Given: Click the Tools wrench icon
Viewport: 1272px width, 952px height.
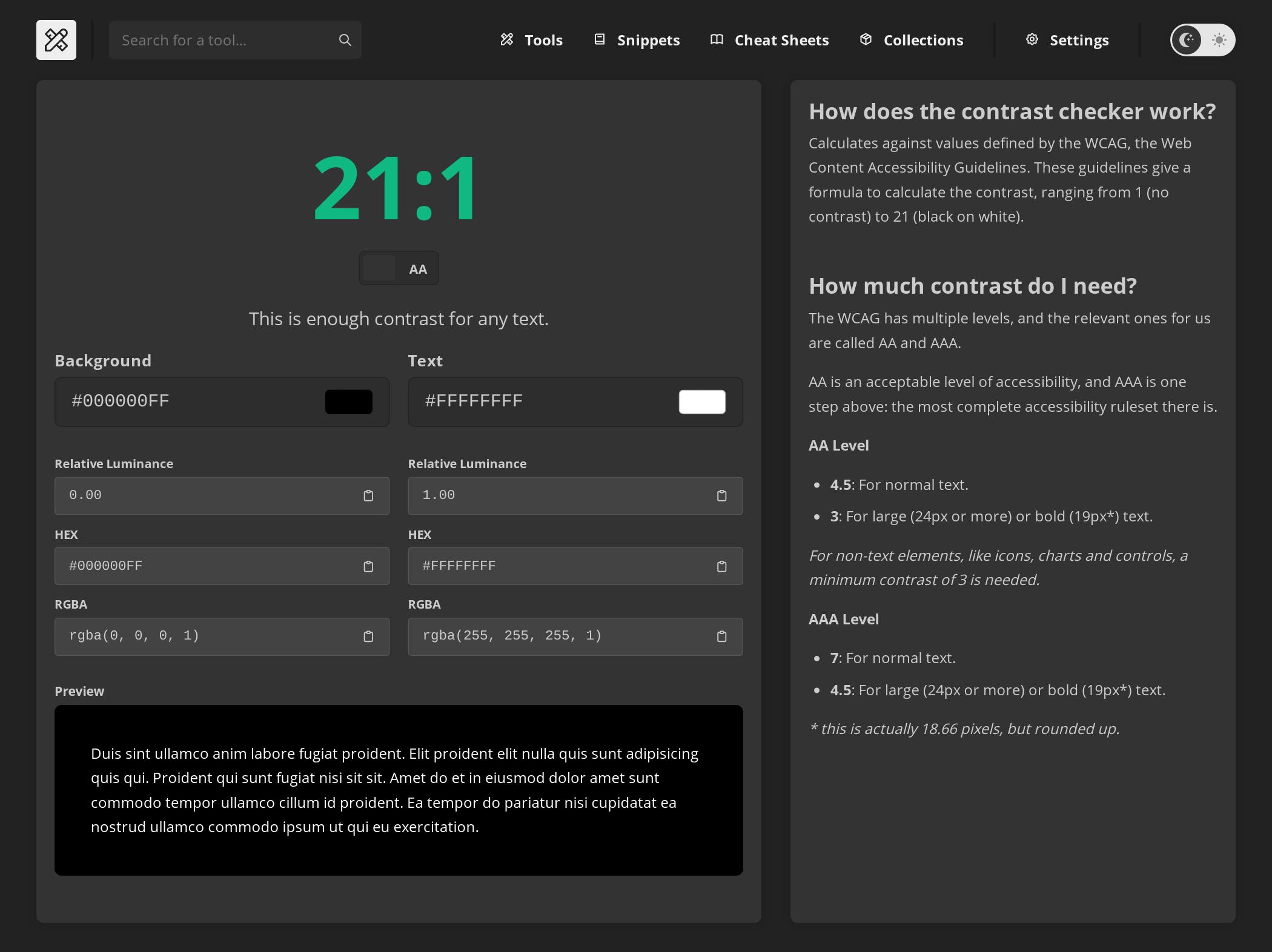Looking at the screenshot, I should (507, 40).
